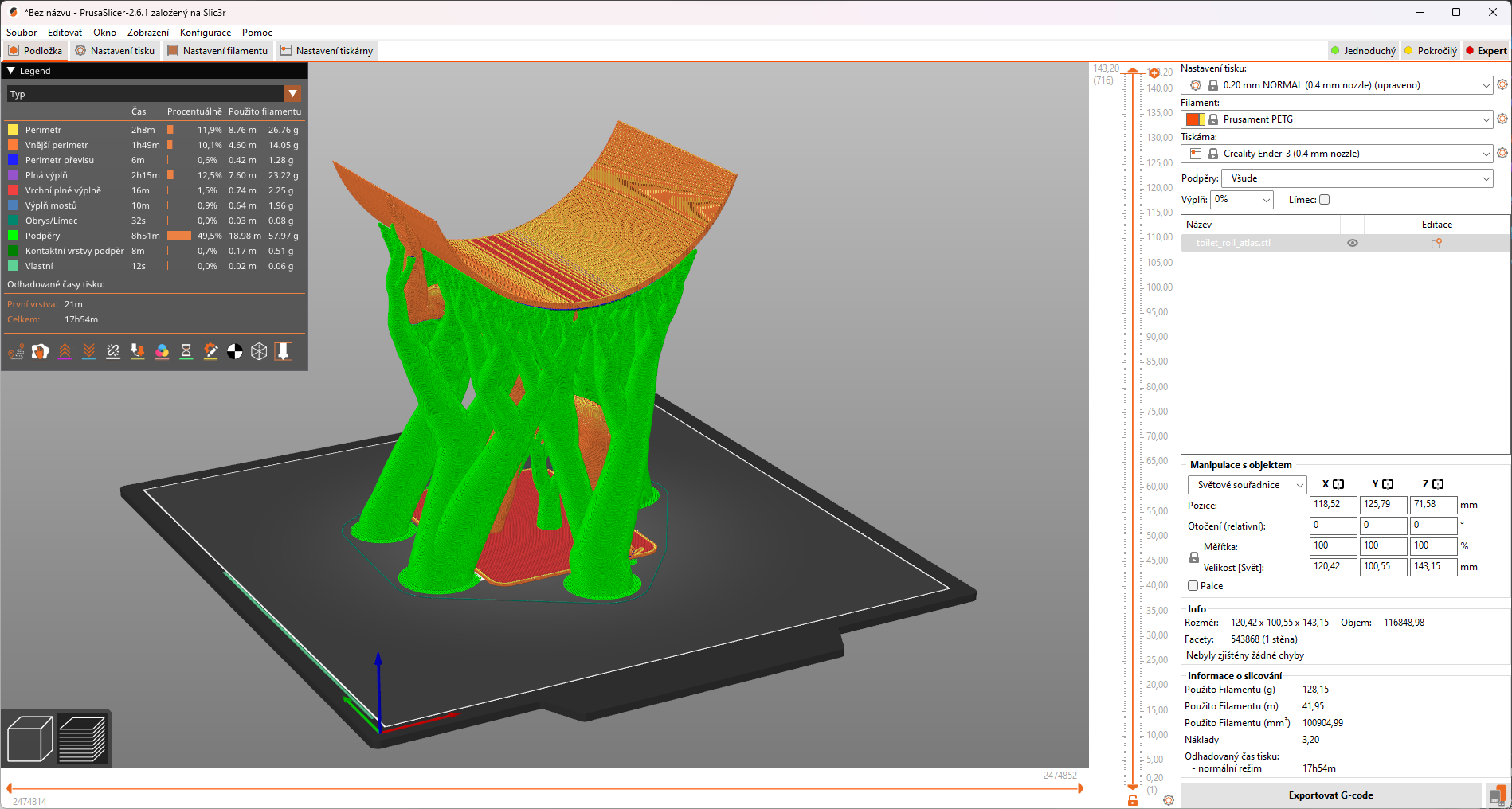Enable the Límec checkbox

tap(1324, 200)
